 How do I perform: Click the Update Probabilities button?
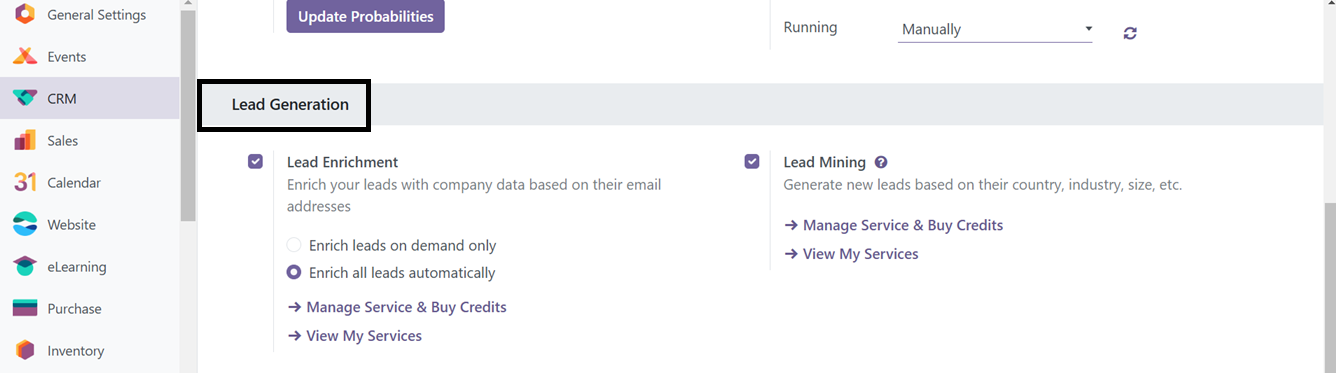coord(366,16)
